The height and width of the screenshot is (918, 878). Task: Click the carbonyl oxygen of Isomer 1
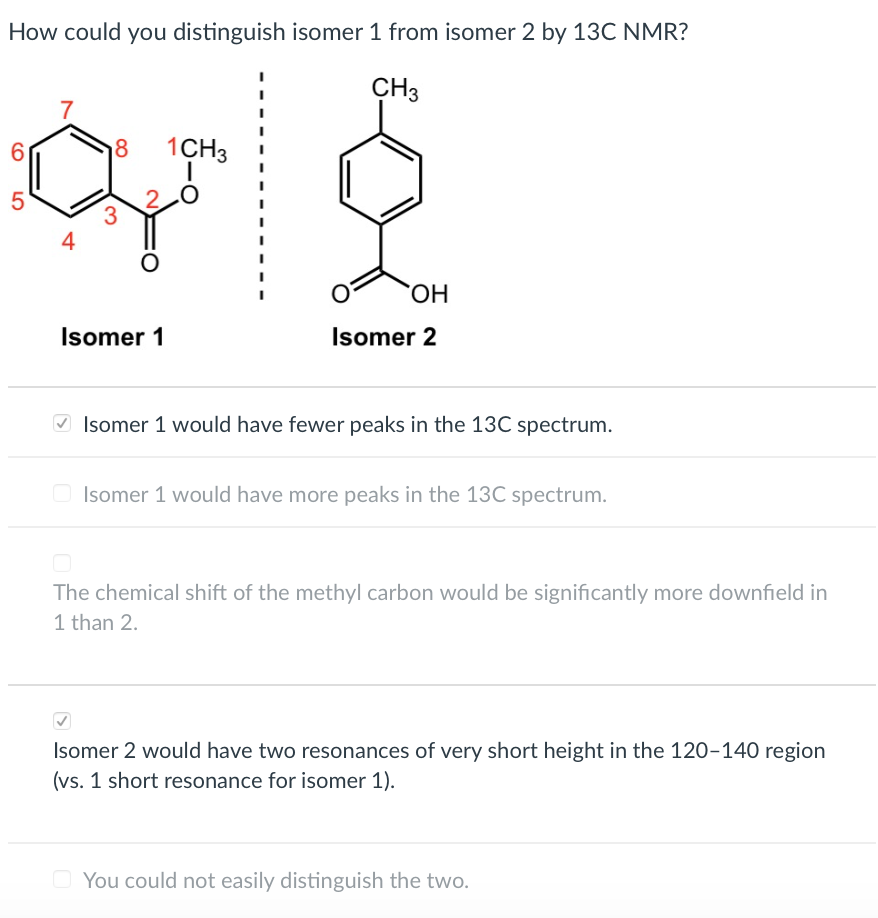point(150,264)
